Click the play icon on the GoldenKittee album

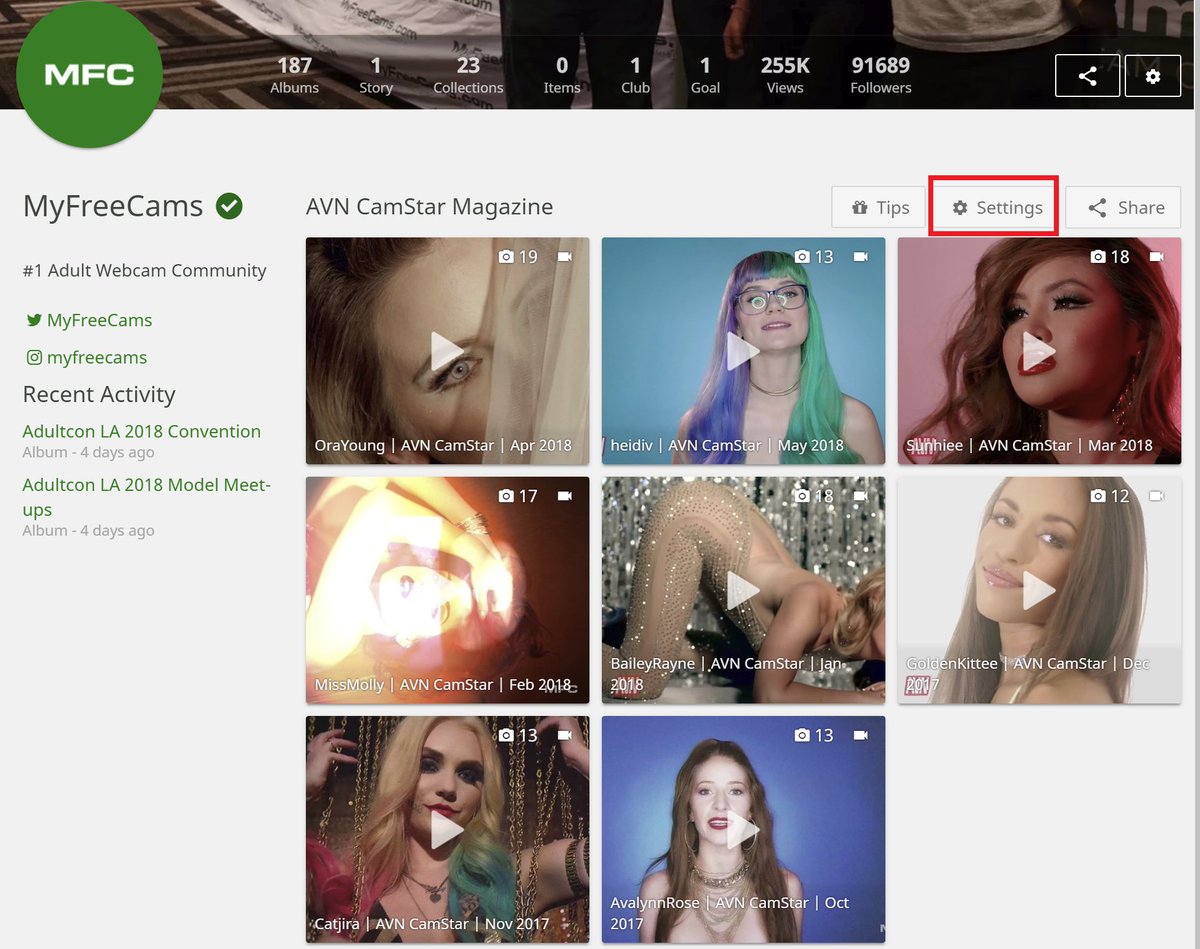pyautogui.click(x=1039, y=590)
